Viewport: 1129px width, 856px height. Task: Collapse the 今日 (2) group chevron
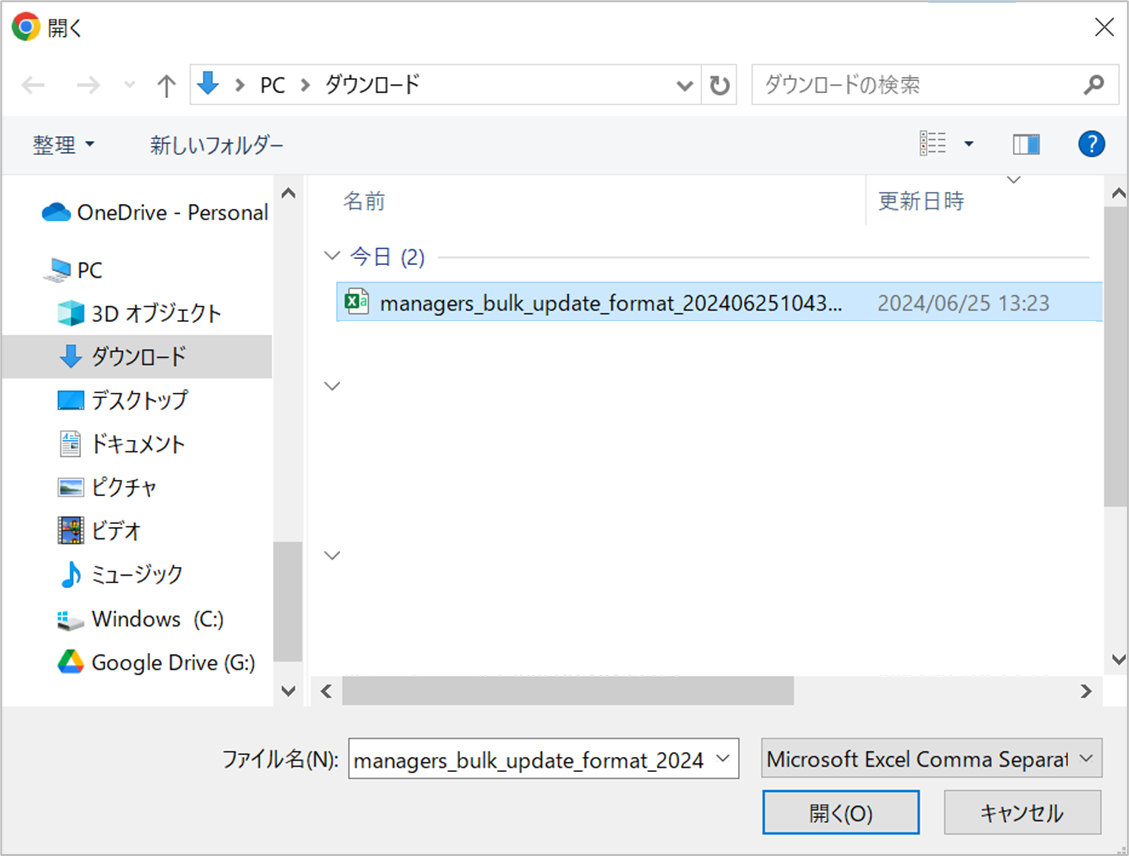[x=333, y=257]
